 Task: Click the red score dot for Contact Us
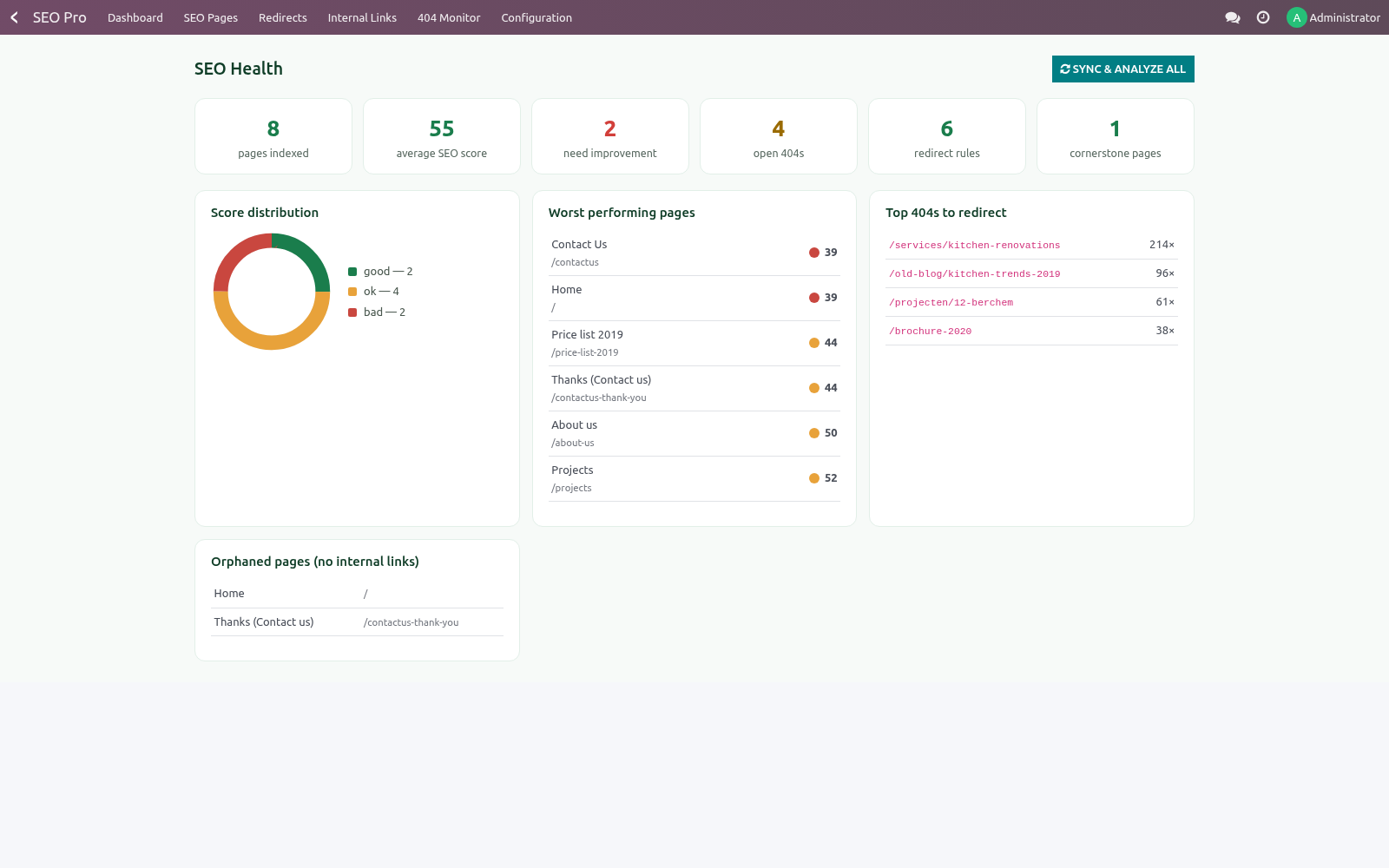(x=814, y=253)
